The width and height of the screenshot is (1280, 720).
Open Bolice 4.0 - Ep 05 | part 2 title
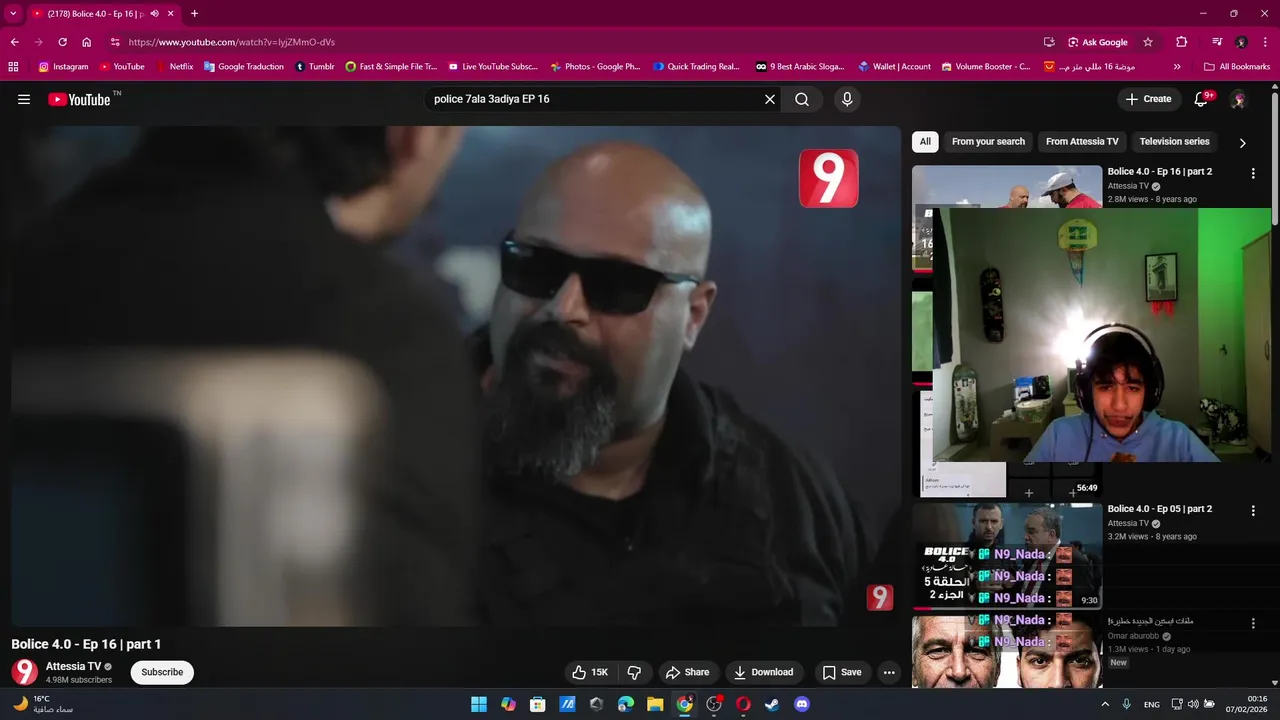click(x=1159, y=508)
